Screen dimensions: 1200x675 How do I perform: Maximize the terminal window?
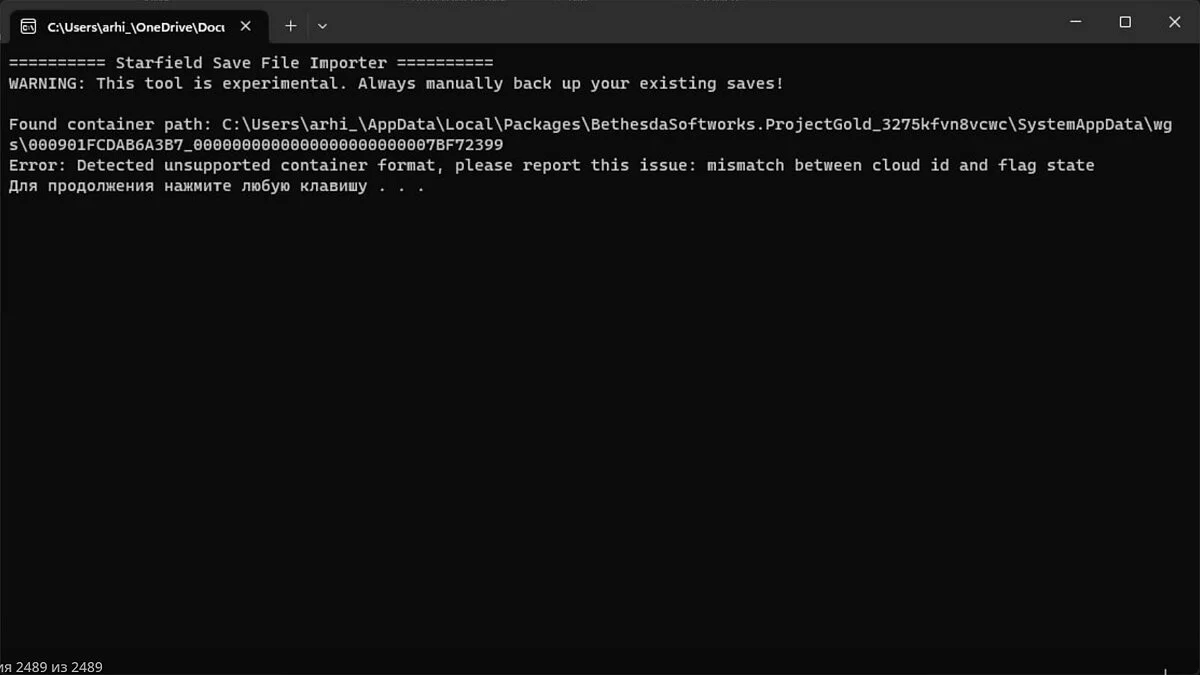click(1125, 22)
